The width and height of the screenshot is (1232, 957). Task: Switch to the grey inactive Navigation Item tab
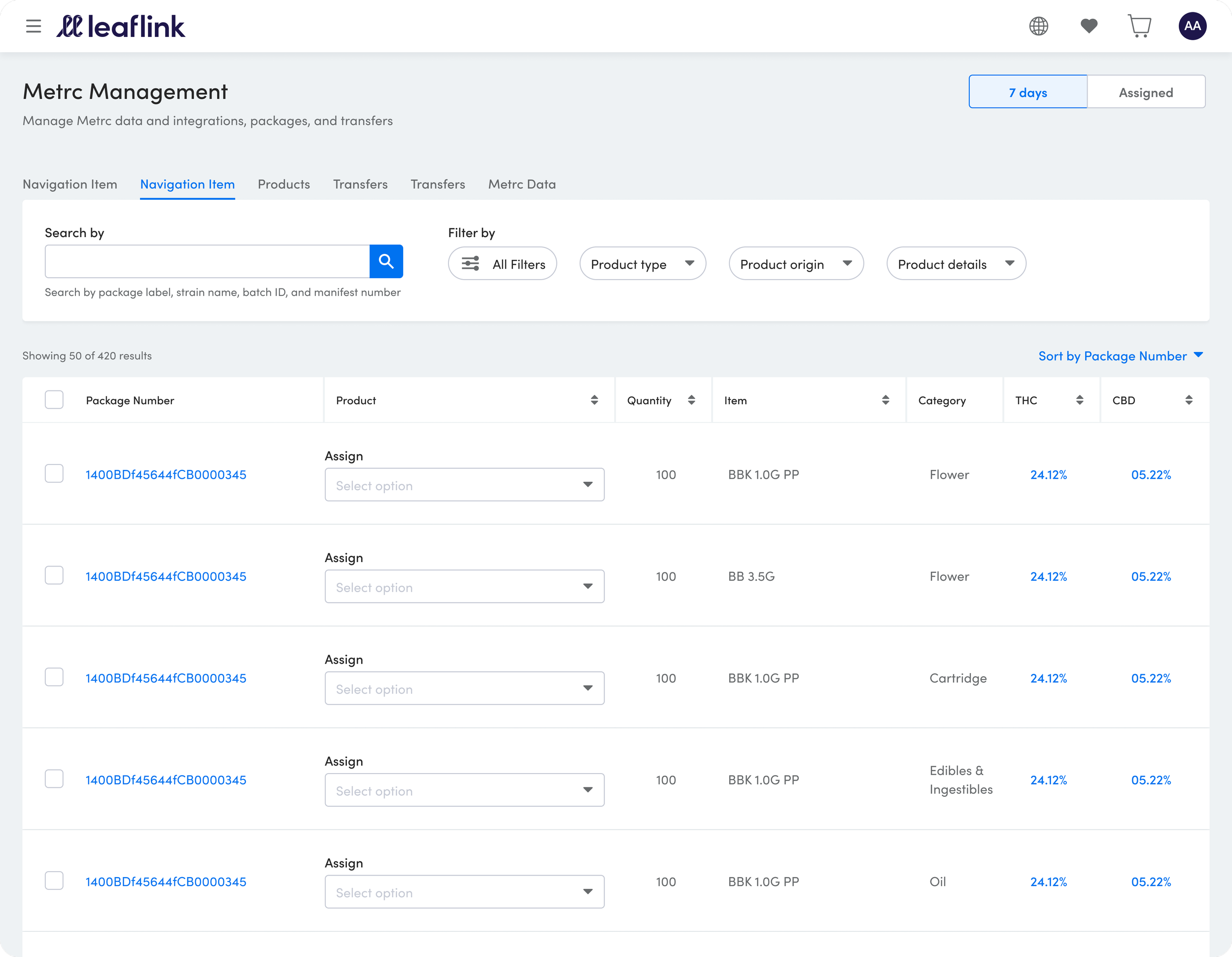(70, 184)
